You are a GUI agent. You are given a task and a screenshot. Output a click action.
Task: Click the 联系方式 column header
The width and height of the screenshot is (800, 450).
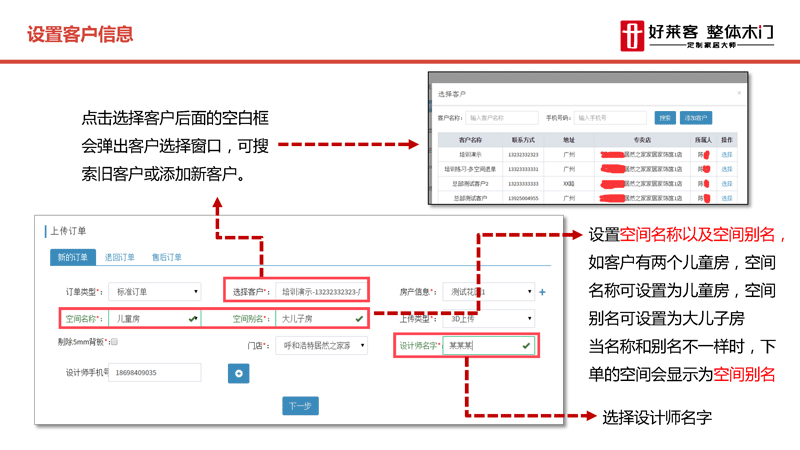pos(523,140)
